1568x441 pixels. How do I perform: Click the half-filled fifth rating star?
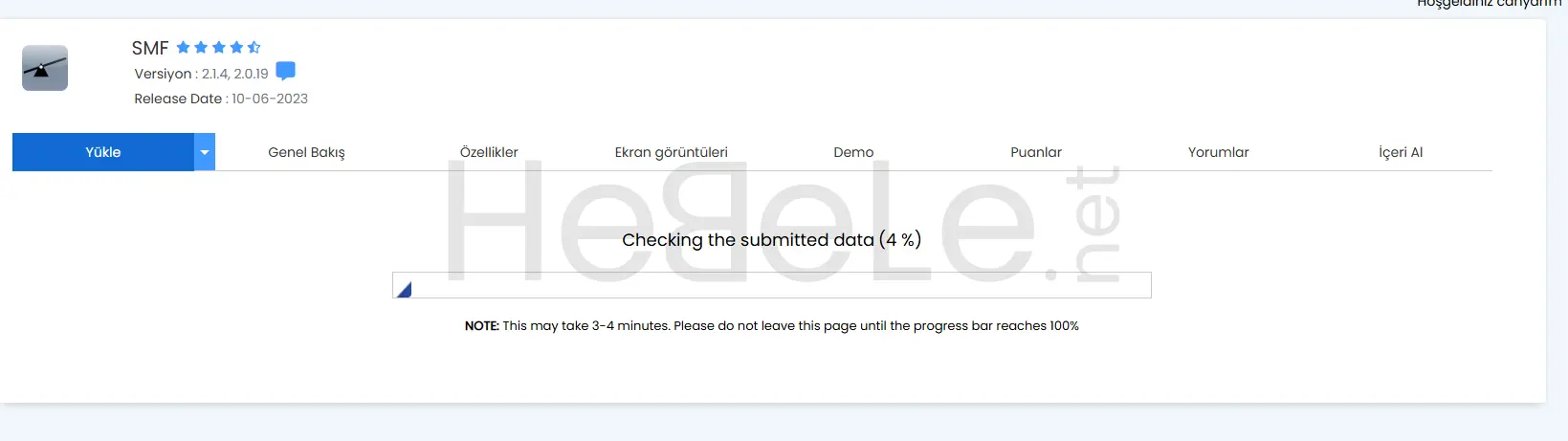tap(254, 47)
